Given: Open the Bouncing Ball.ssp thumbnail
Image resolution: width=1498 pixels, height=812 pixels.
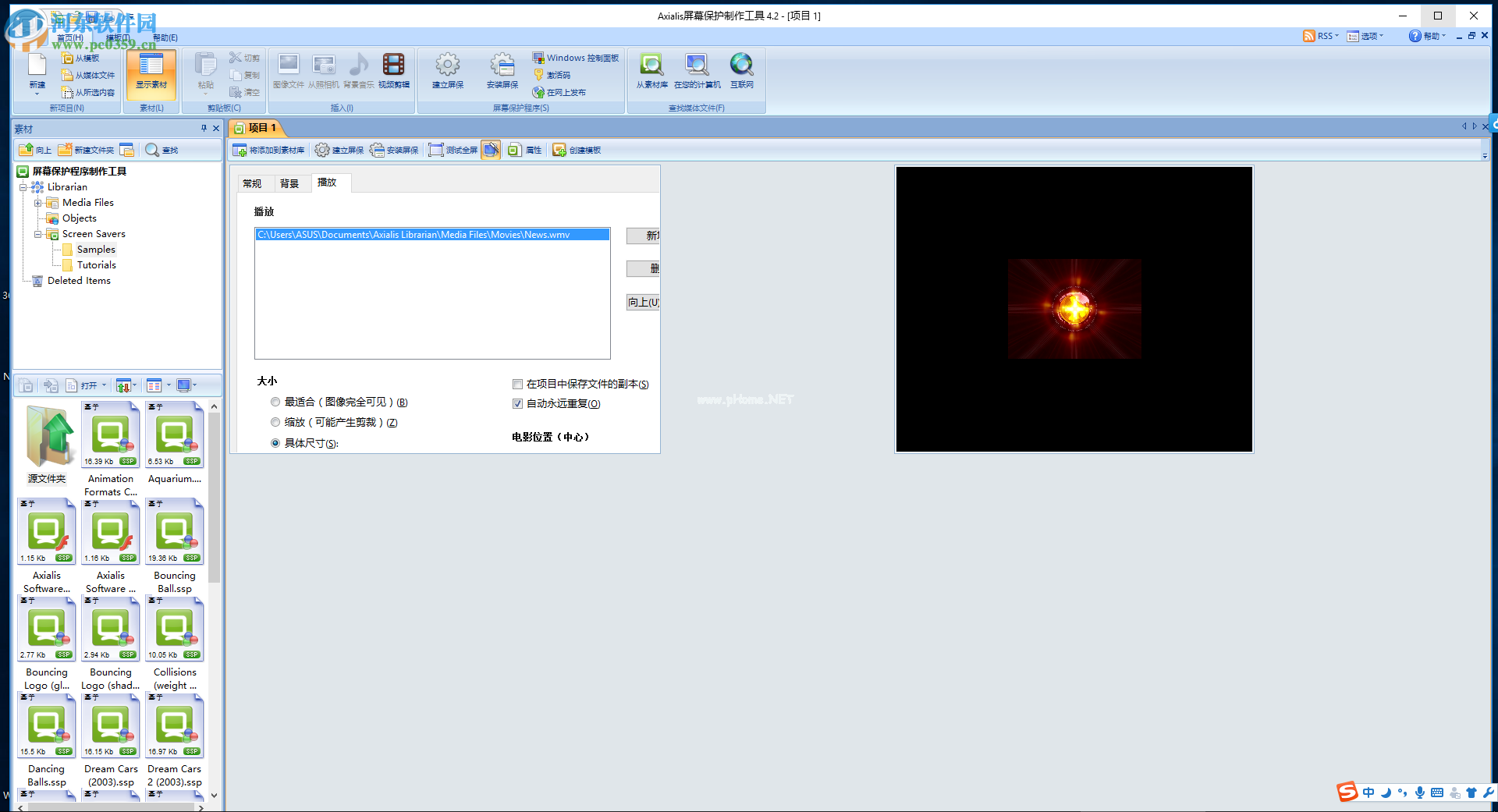Looking at the screenshot, I should click(x=174, y=531).
